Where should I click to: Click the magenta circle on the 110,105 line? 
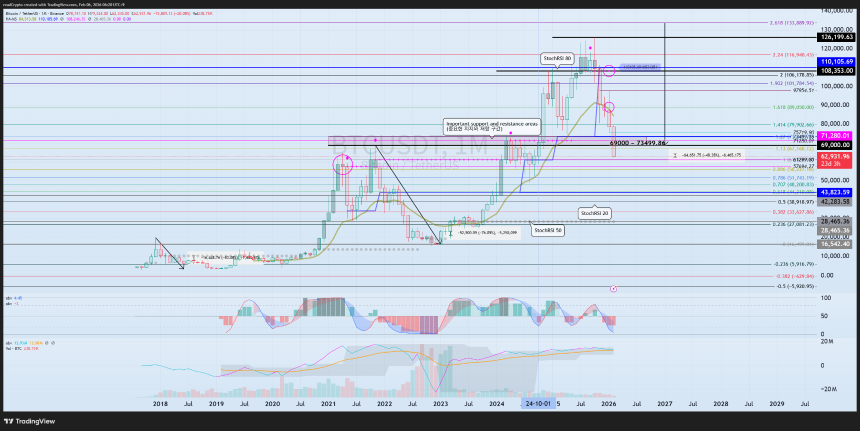tap(609, 71)
